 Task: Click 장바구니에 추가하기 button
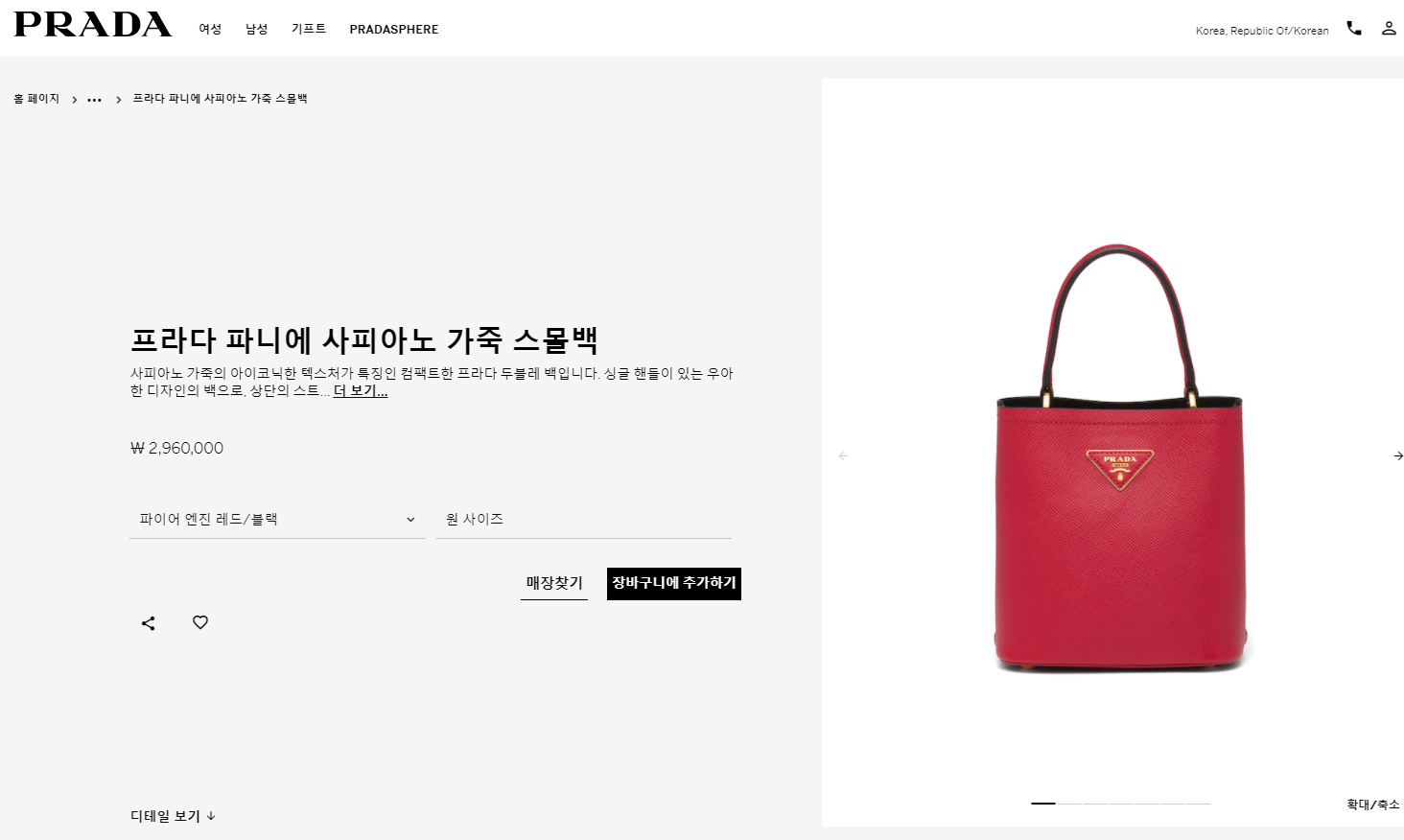coord(674,584)
